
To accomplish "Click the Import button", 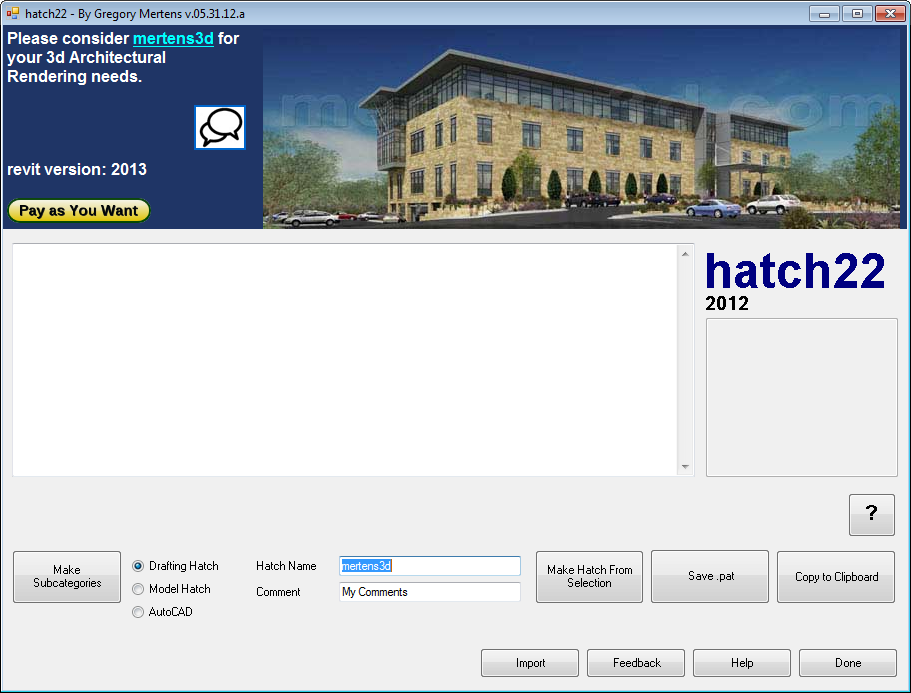I will coord(530,663).
